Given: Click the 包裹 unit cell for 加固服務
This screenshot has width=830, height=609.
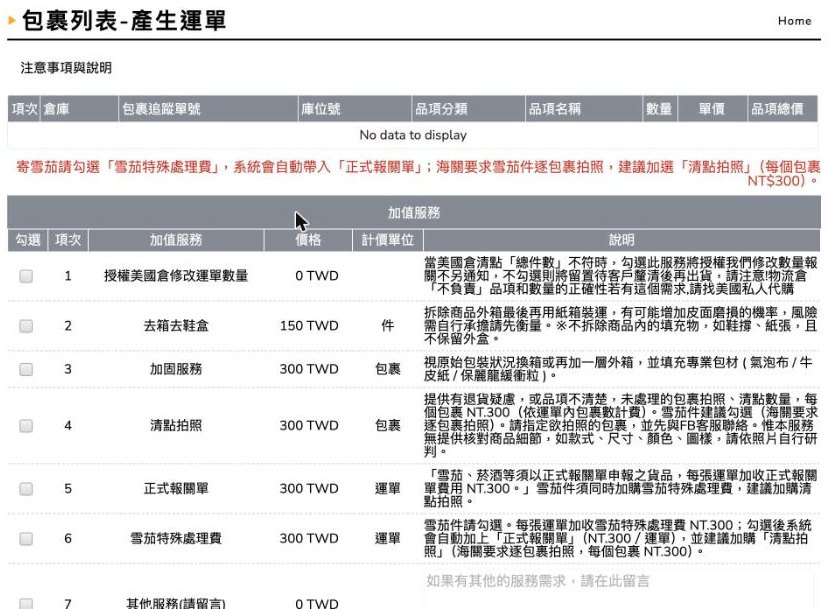Looking at the screenshot, I should [x=387, y=369].
